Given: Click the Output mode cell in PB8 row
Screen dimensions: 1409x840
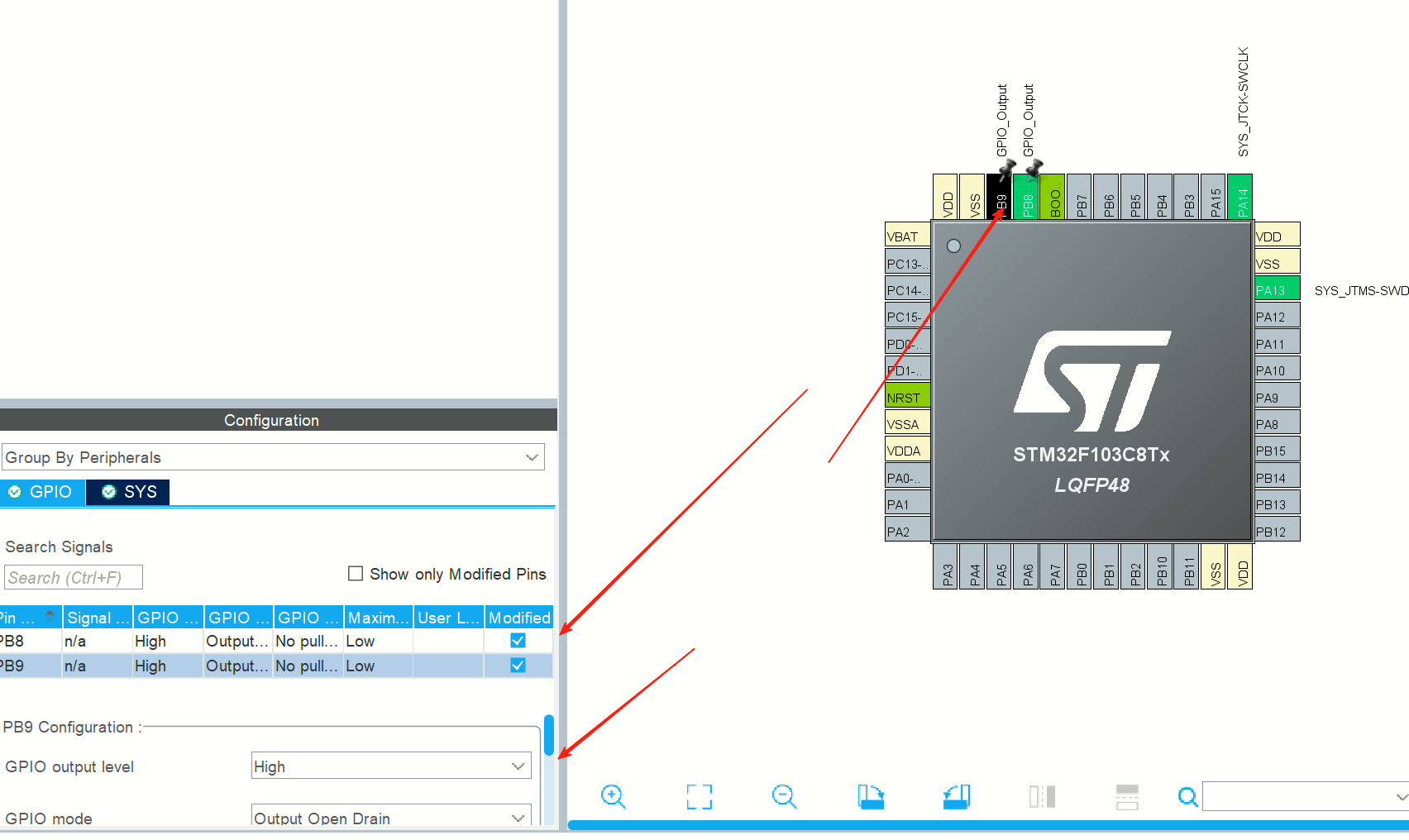Looking at the screenshot, I should 238,641.
